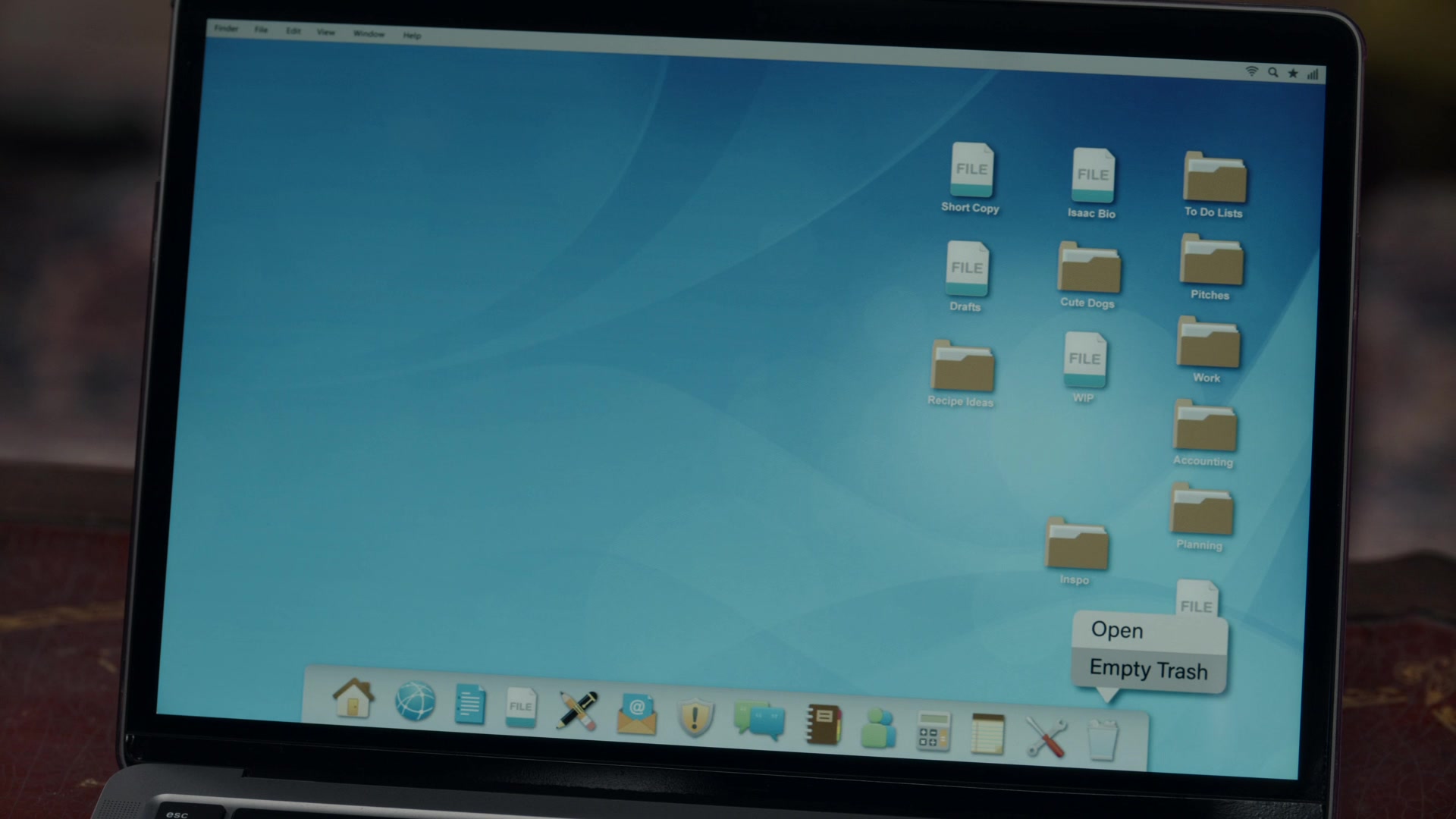Open the contacts people icon in dock

click(878, 728)
